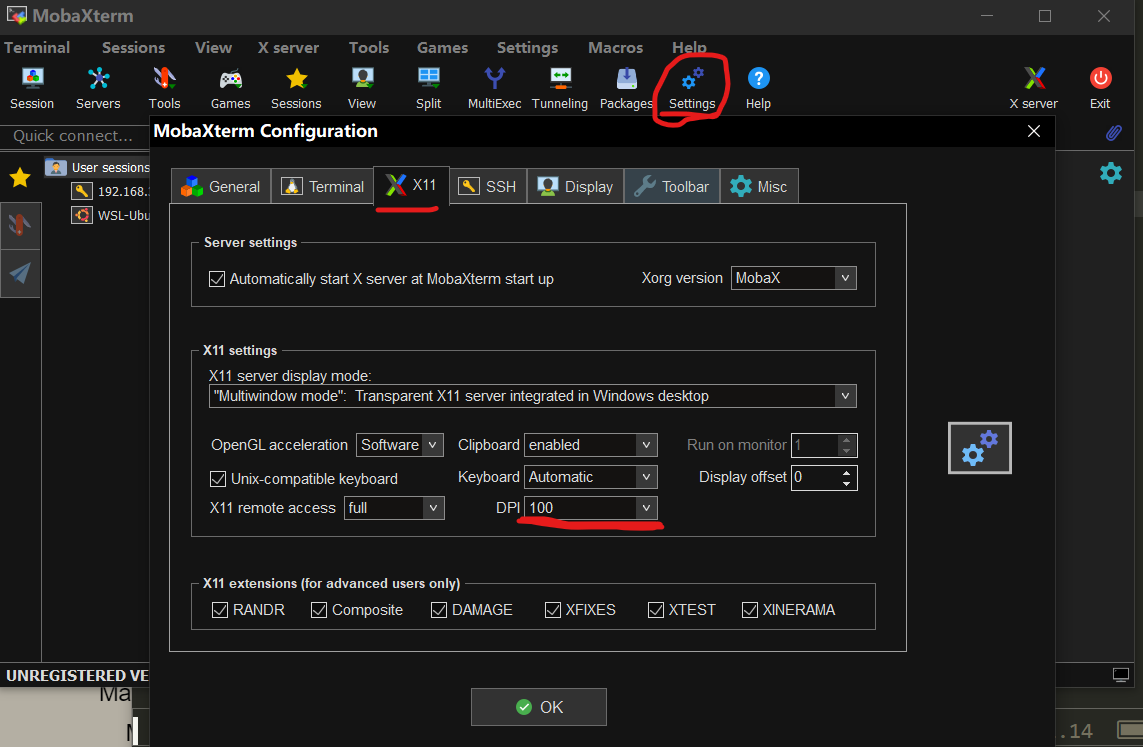Open the OpenGL acceleration dropdown
The width and height of the screenshot is (1143, 747).
(x=399, y=445)
